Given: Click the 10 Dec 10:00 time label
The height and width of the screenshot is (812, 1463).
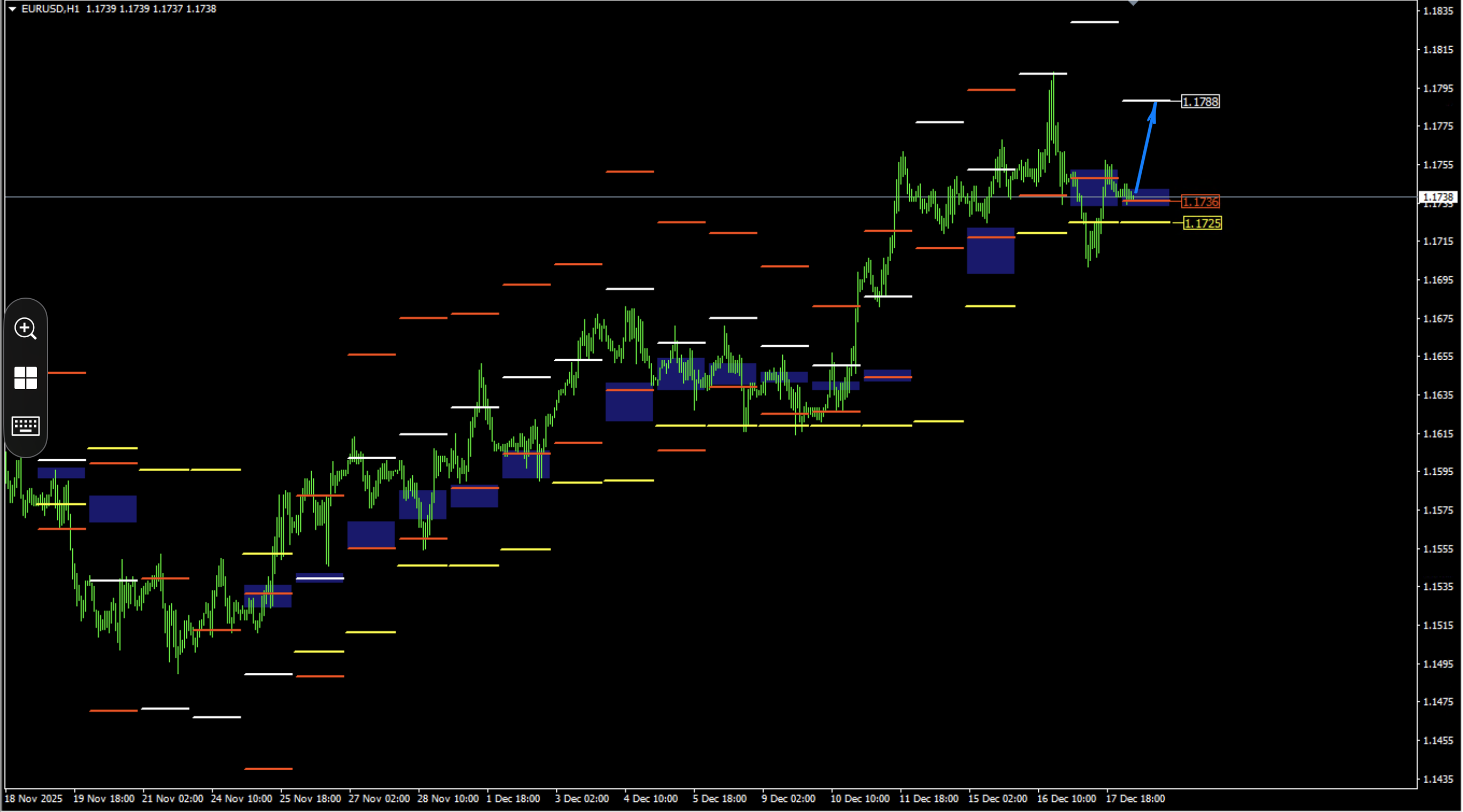Looking at the screenshot, I should (860, 799).
